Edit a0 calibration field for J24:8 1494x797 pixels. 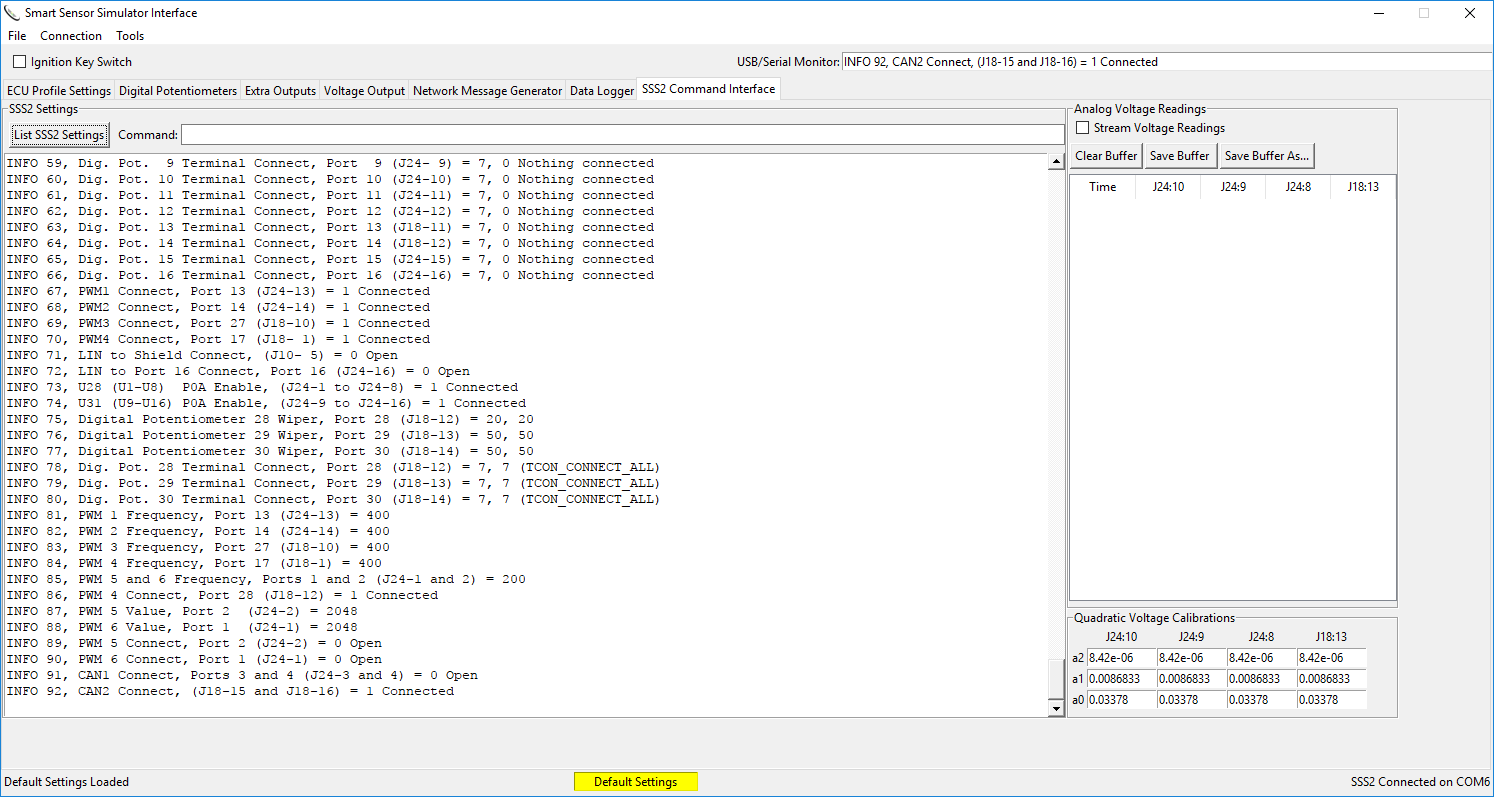(x=1261, y=700)
